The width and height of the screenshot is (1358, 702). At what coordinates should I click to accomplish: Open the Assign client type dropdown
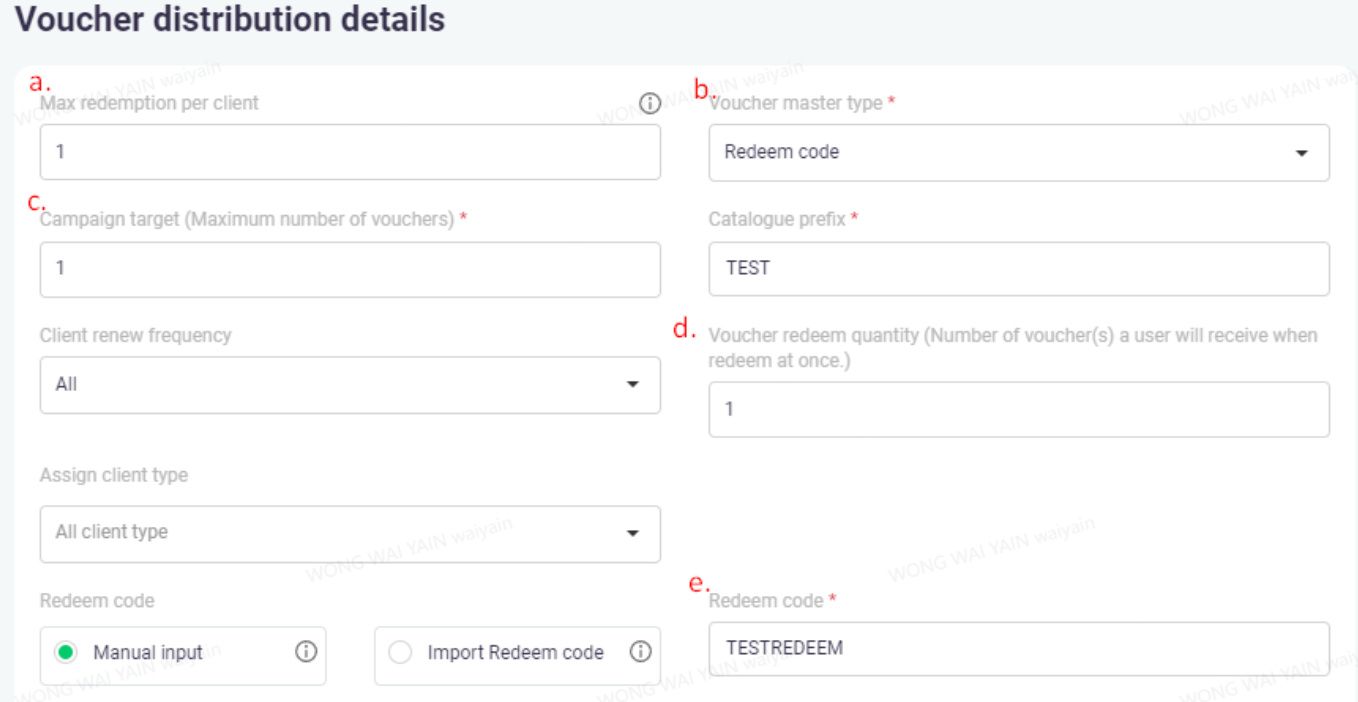[350, 533]
